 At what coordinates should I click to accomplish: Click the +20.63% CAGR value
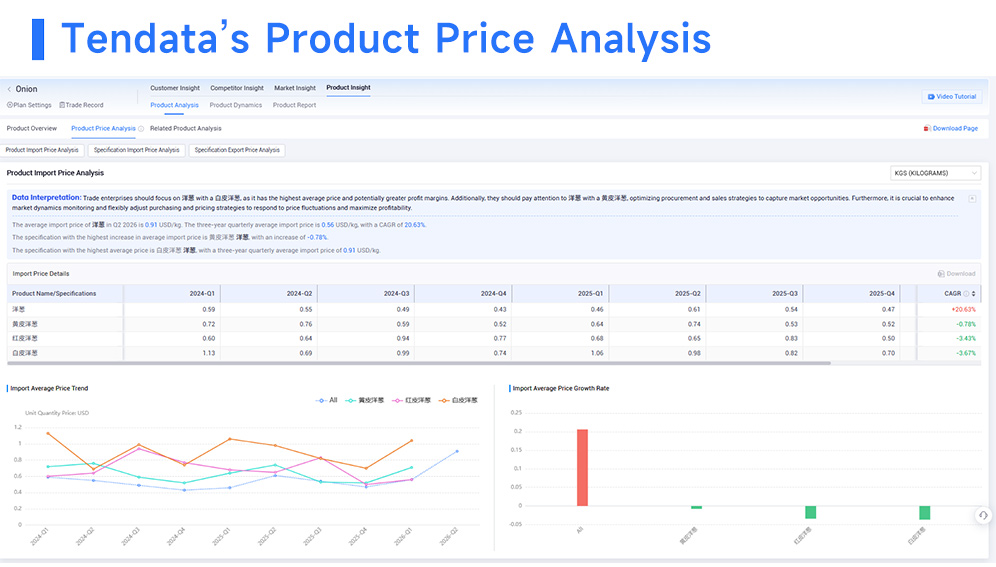coord(963,310)
